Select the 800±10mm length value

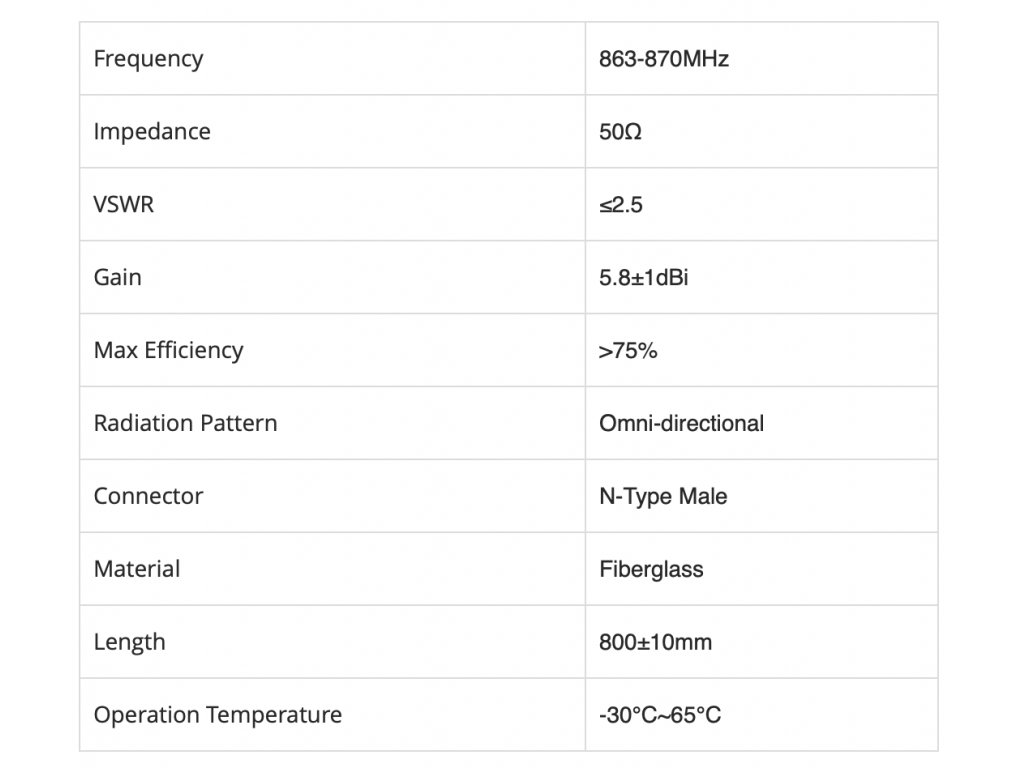pos(656,642)
